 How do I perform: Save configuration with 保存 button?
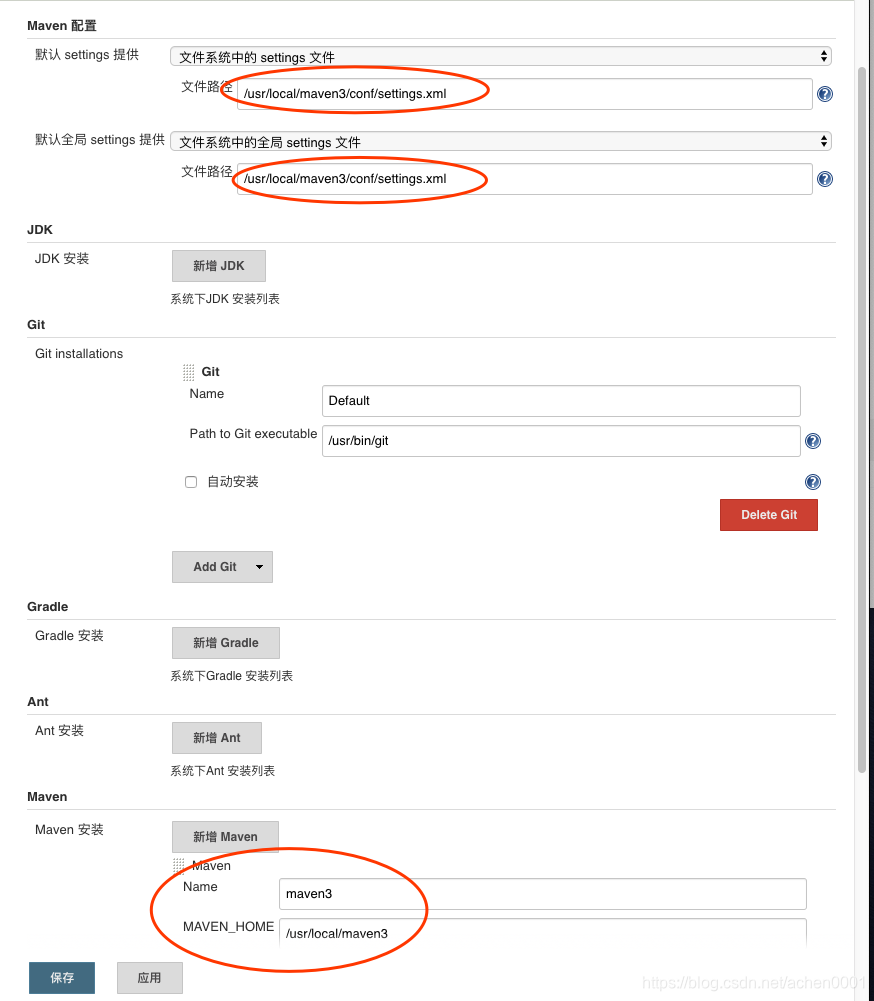(x=62, y=978)
